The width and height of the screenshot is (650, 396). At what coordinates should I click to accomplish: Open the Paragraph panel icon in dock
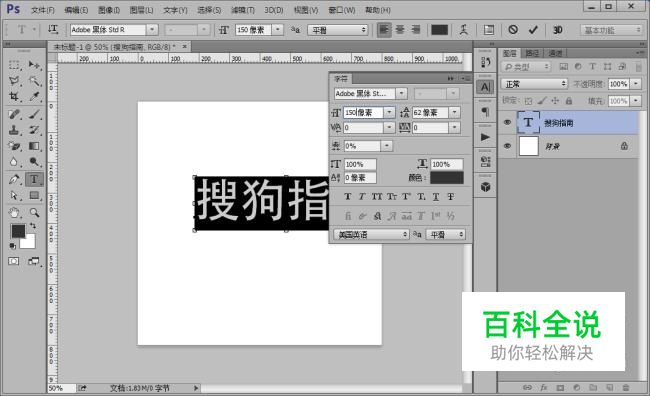click(485, 112)
